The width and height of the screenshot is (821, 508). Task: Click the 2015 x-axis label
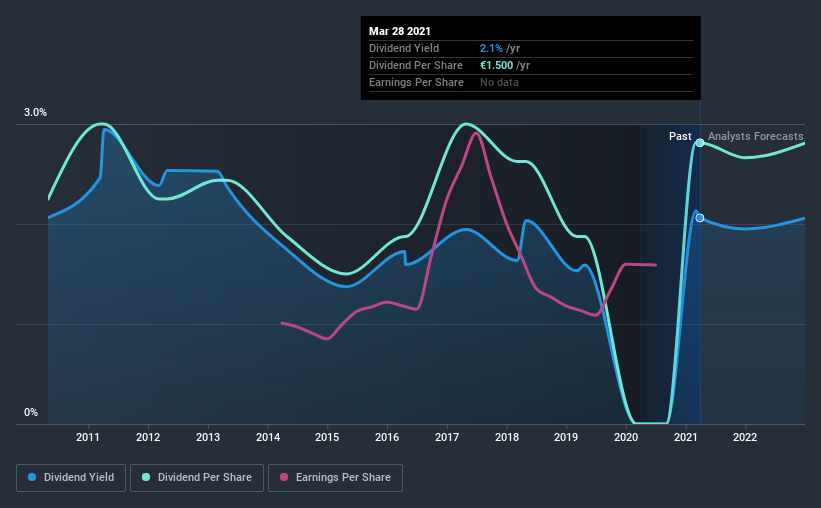click(327, 437)
